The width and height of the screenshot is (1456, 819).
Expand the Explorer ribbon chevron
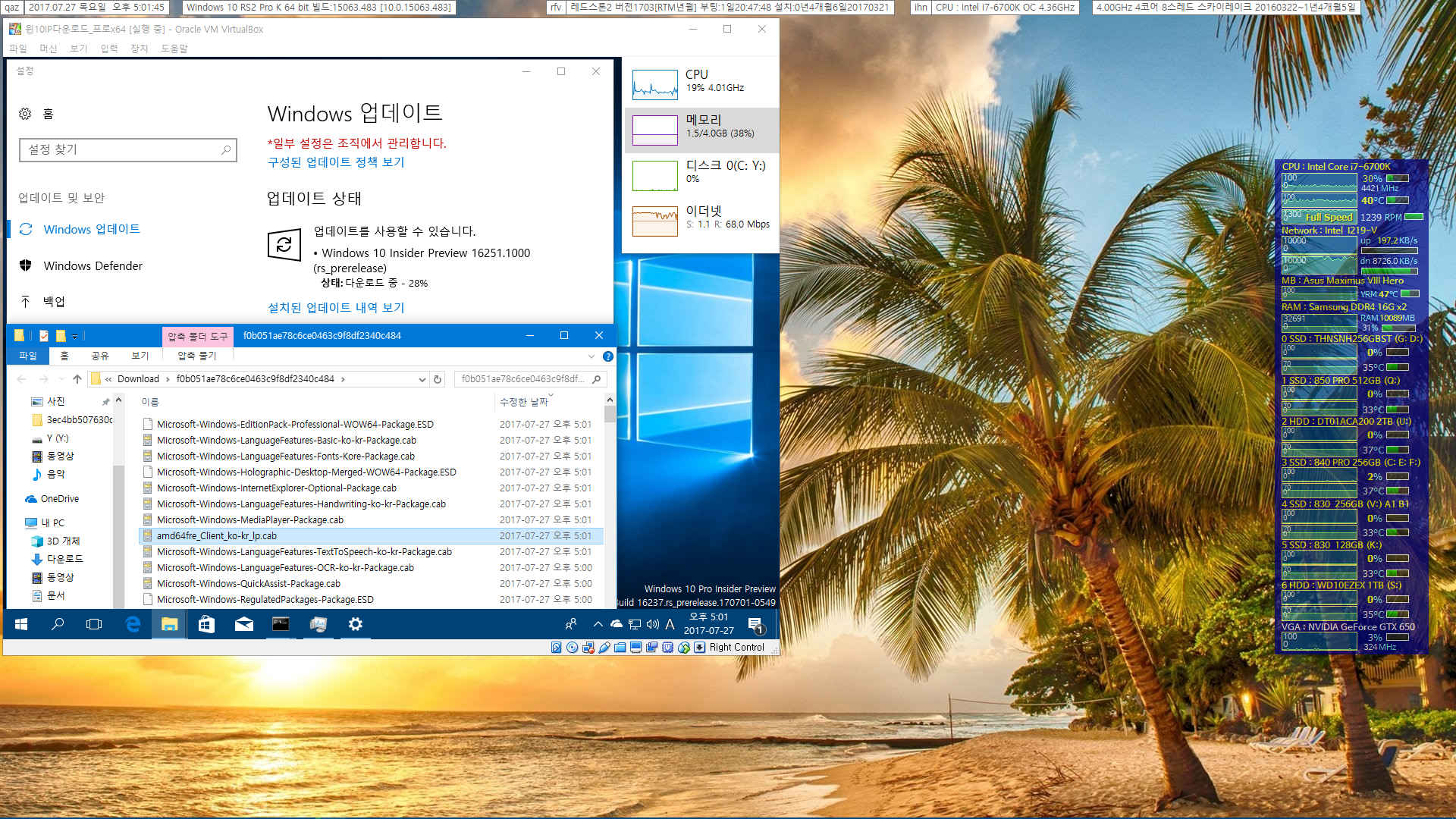pyautogui.click(x=591, y=356)
